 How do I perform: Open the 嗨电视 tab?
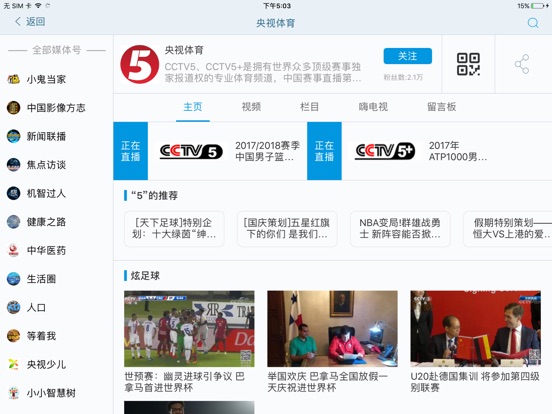coord(373,107)
